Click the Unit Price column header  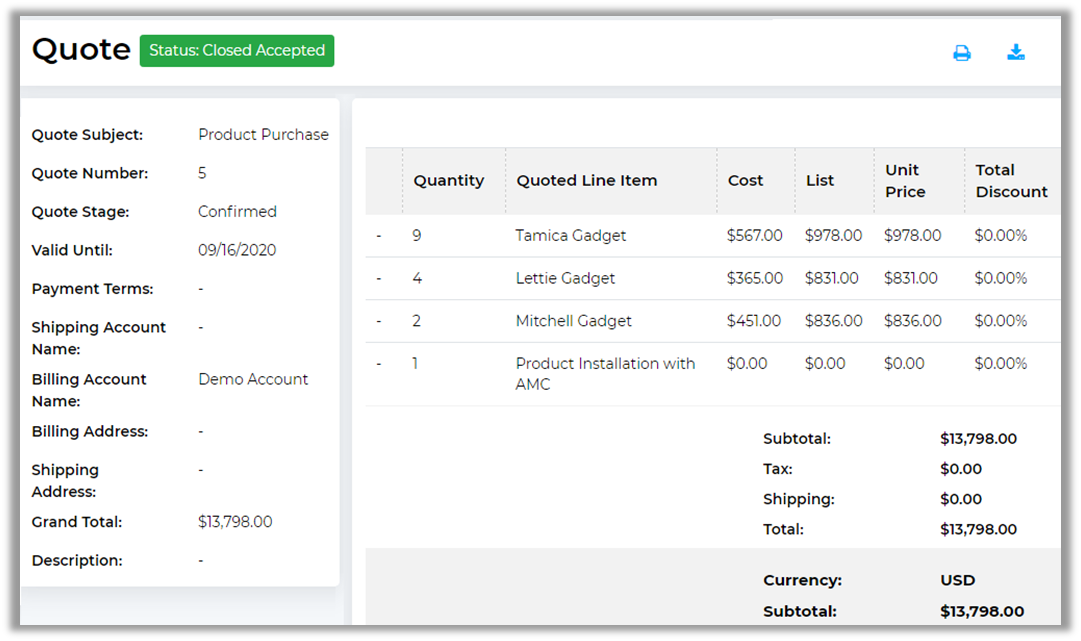(905, 181)
